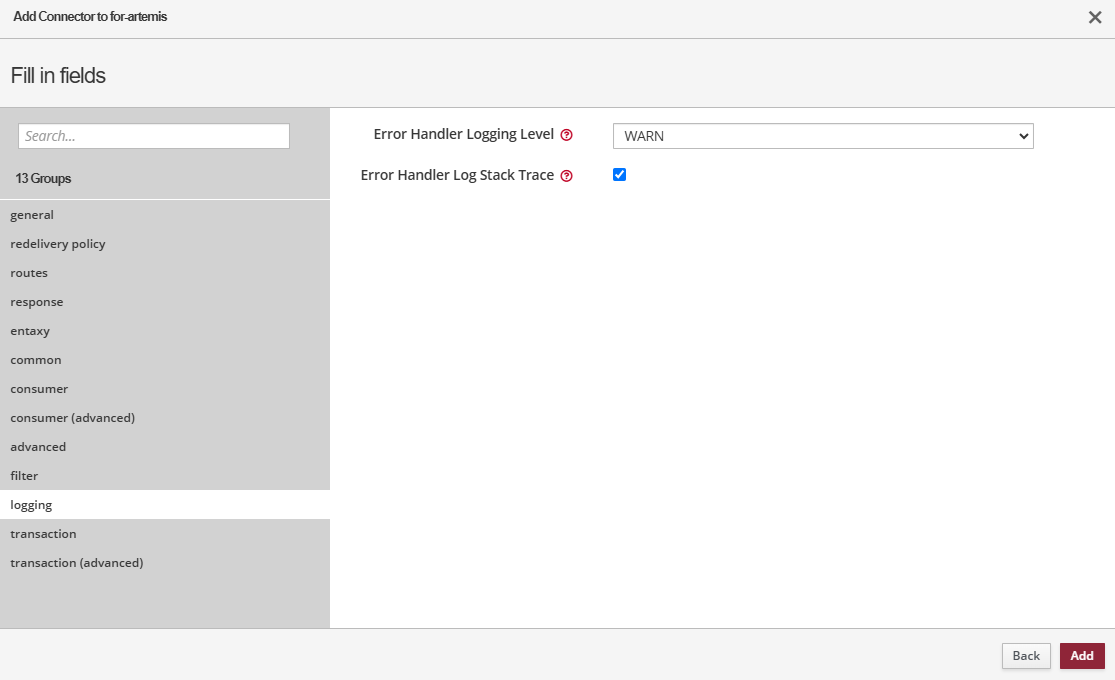Open the consumer (advanced) group
The height and width of the screenshot is (680, 1115).
[x=73, y=418]
